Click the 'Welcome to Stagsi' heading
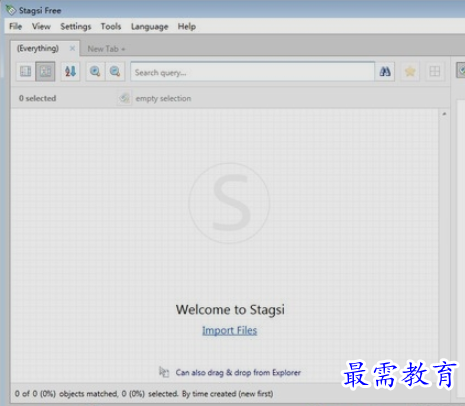Image resolution: width=465 pixels, height=406 pixels. pos(230,310)
